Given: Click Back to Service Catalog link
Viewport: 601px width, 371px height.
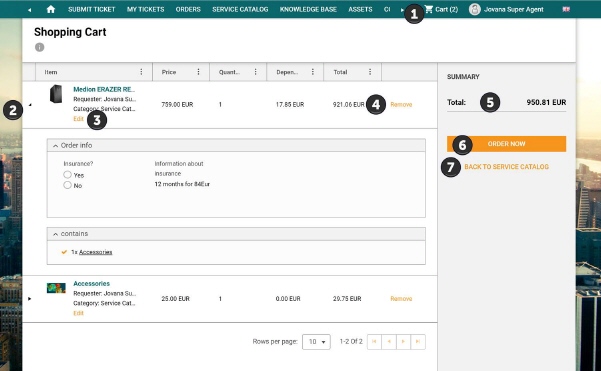Looking at the screenshot, I should 506,167.
